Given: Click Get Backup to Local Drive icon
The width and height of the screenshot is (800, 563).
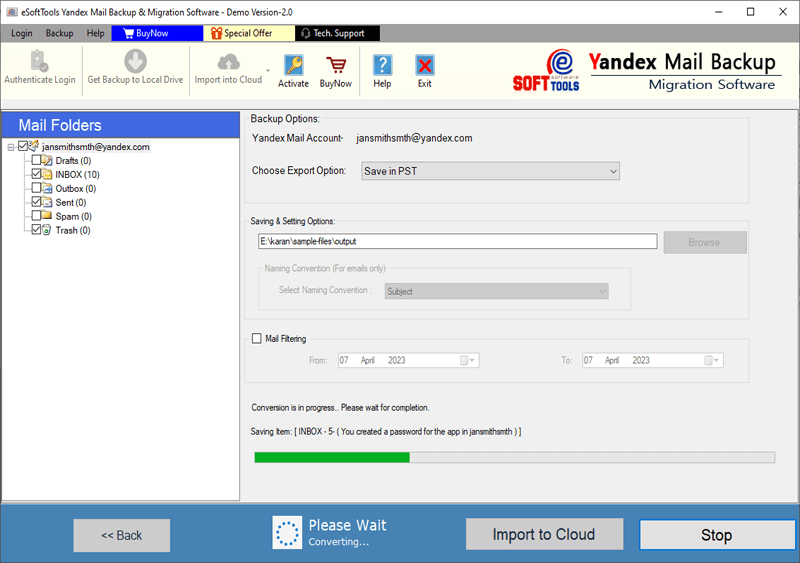Looking at the screenshot, I should point(135,61).
